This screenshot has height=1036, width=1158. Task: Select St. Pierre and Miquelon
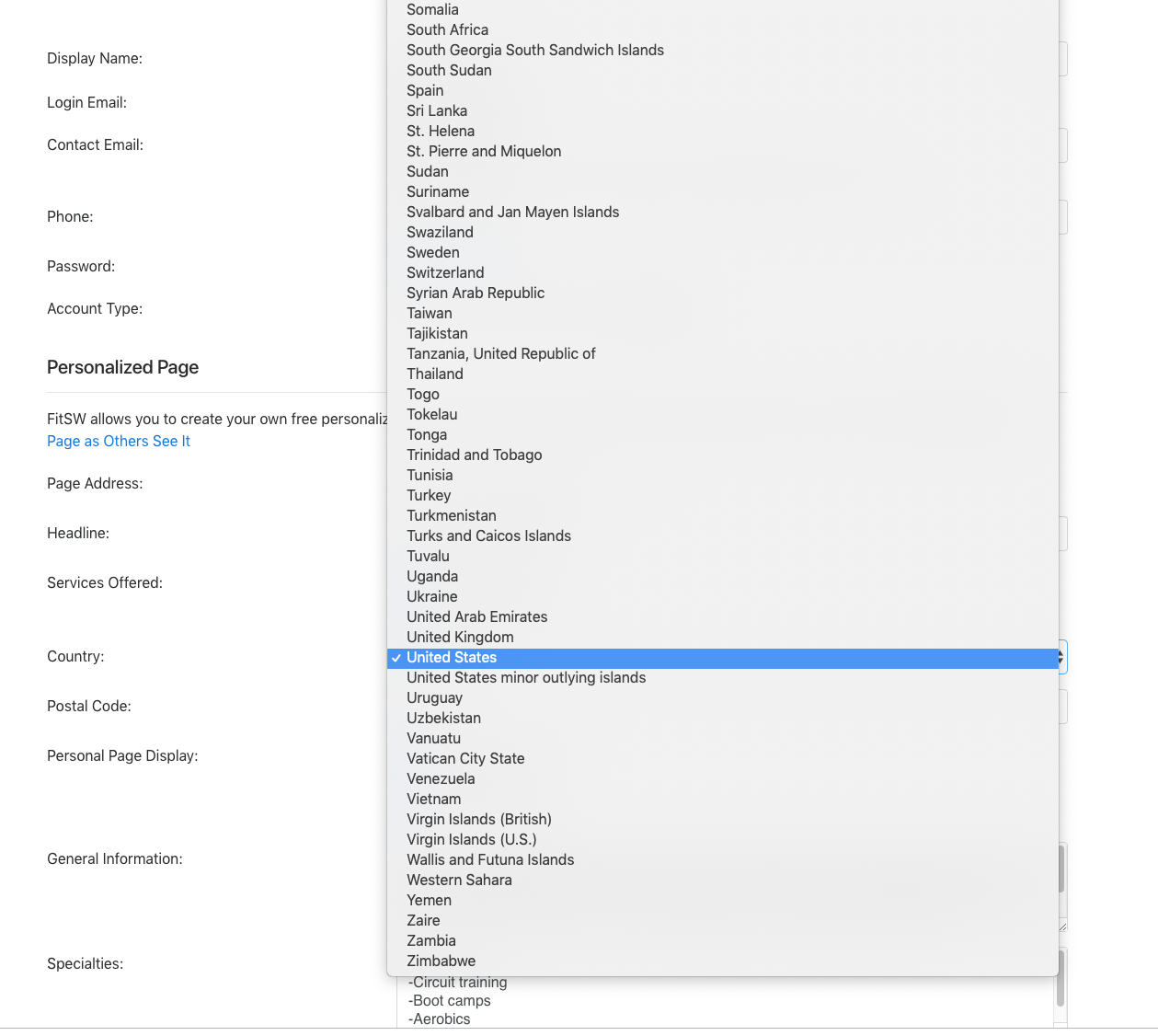coord(723,152)
